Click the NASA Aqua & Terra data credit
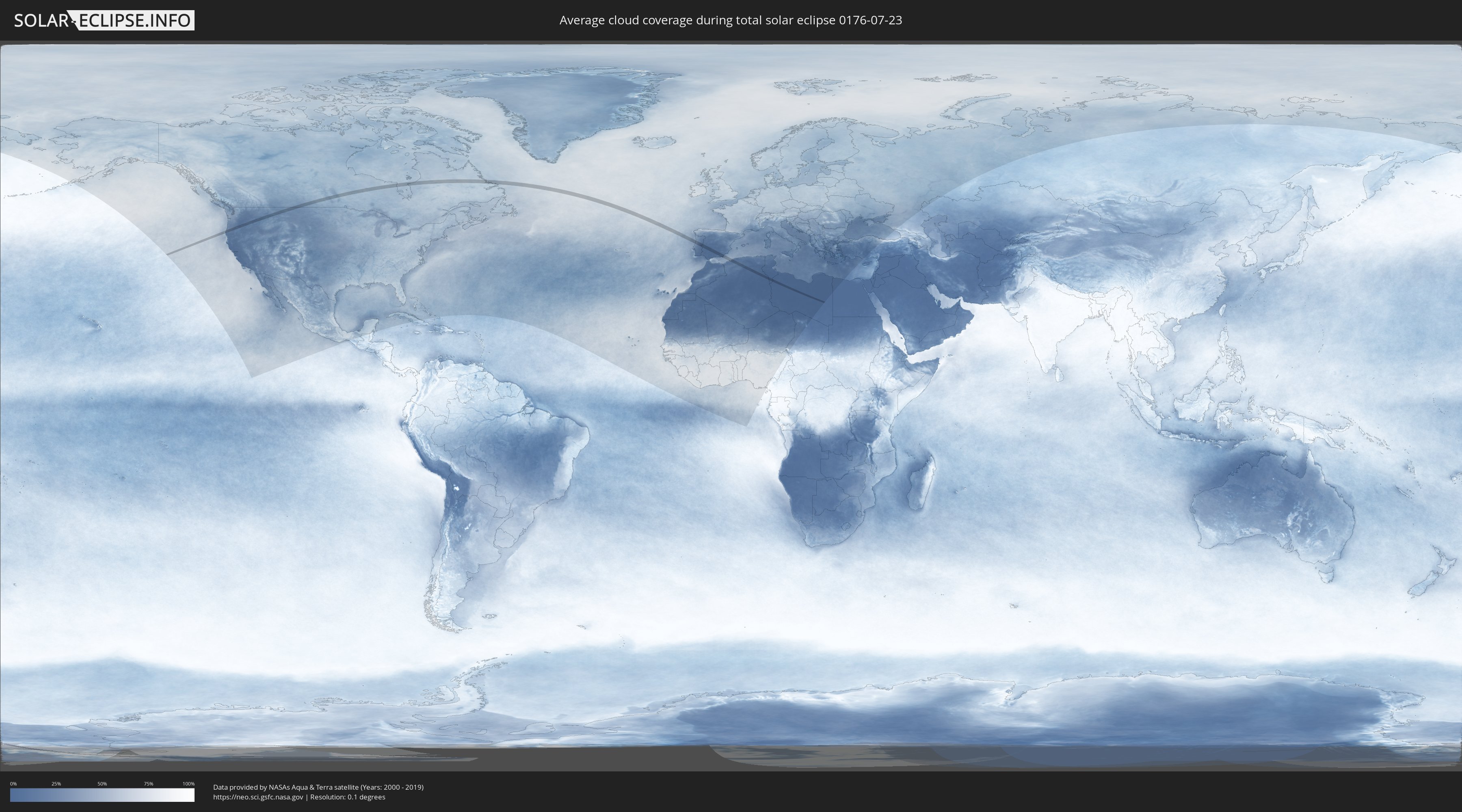 coord(318,787)
